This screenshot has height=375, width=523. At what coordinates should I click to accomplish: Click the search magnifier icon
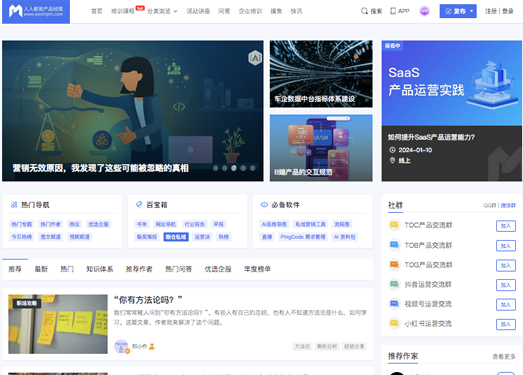click(x=364, y=11)
